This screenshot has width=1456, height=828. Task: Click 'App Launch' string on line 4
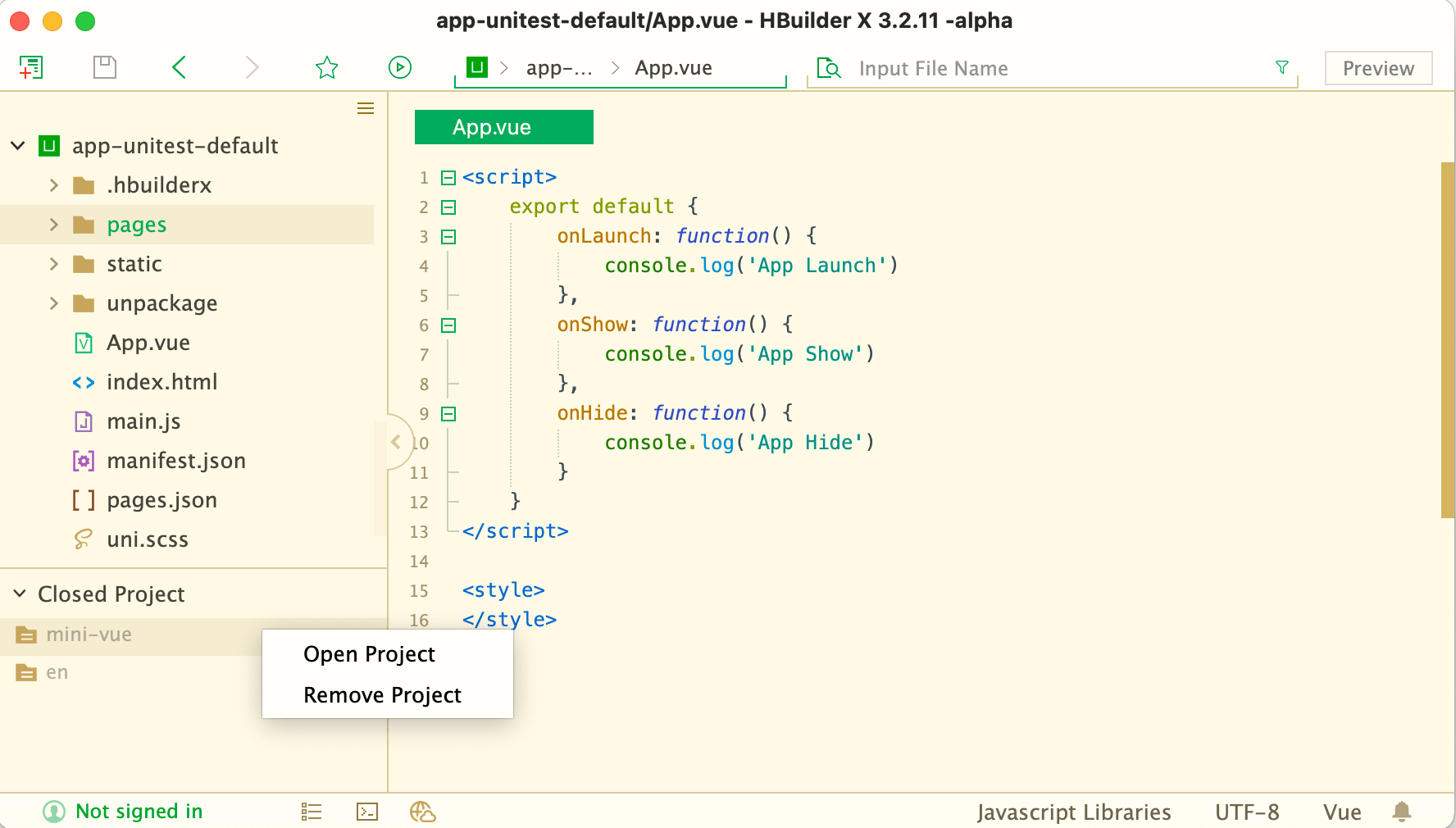click(817, 266)
